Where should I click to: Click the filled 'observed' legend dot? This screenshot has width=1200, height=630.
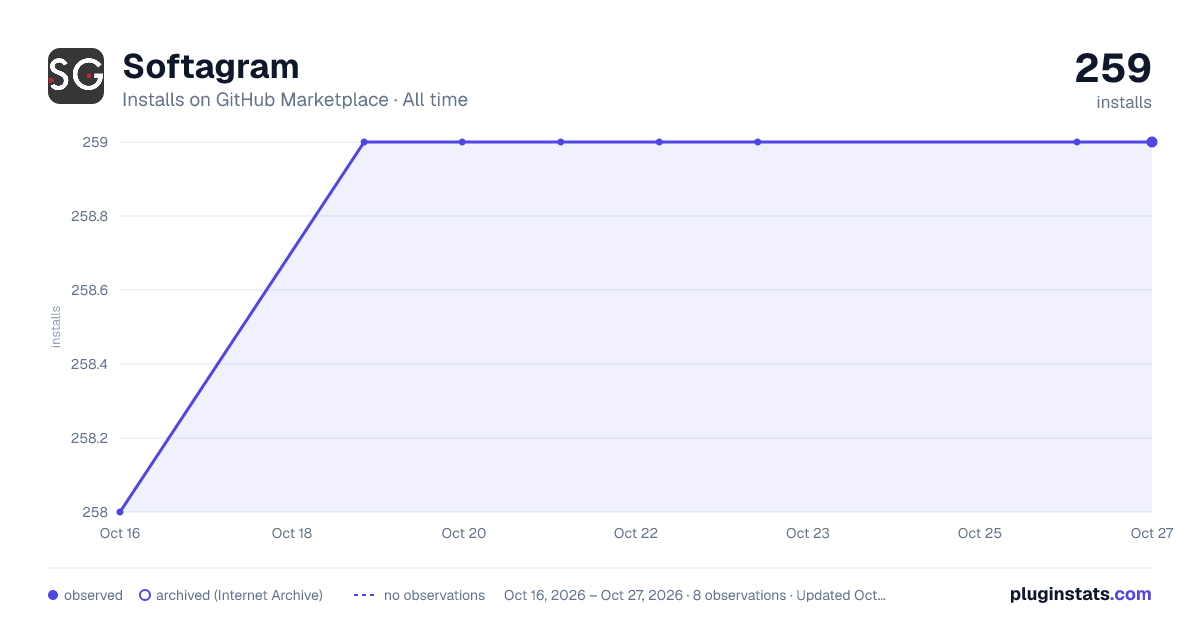tap(53, 595)
